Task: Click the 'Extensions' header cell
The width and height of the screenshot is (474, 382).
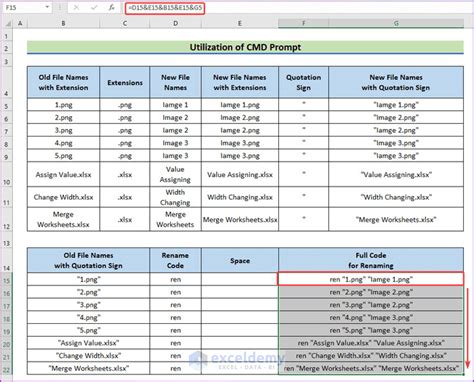Action: click(x=125, y=82)
